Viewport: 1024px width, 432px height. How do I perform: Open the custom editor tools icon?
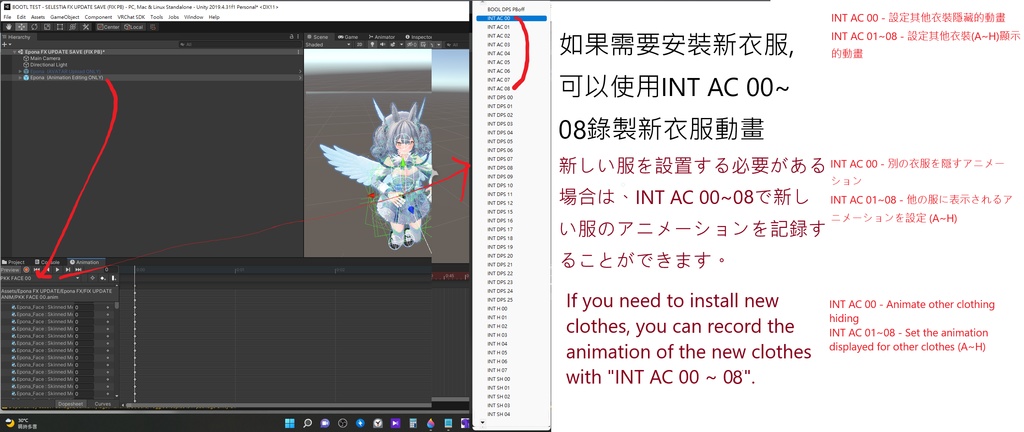86,27
